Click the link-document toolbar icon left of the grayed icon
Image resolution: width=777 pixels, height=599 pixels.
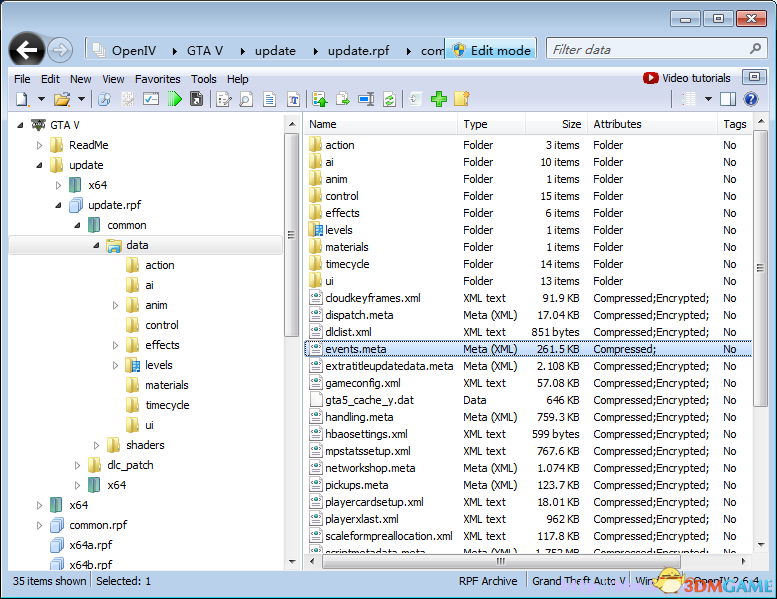pos(104,99)
